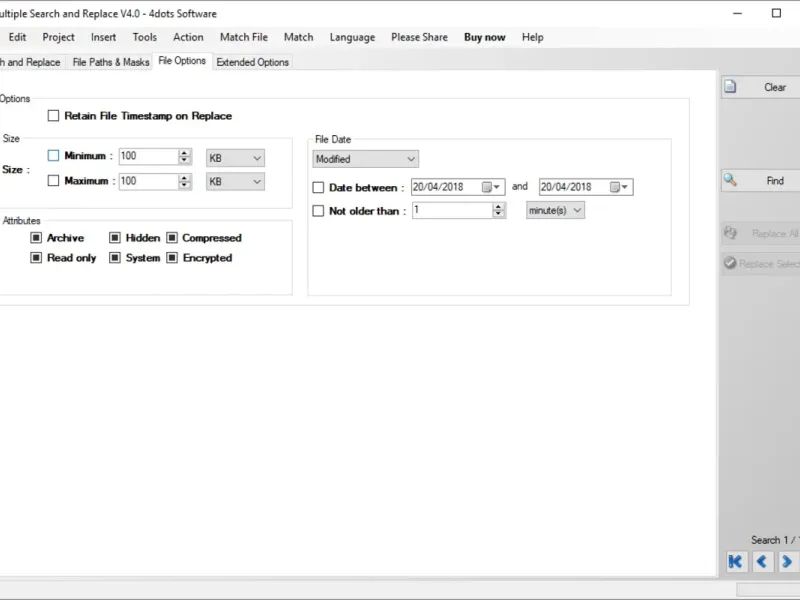Switch to Search and Replace tab
The height and width of the screenshot is (600, 800).
[32, 62]
